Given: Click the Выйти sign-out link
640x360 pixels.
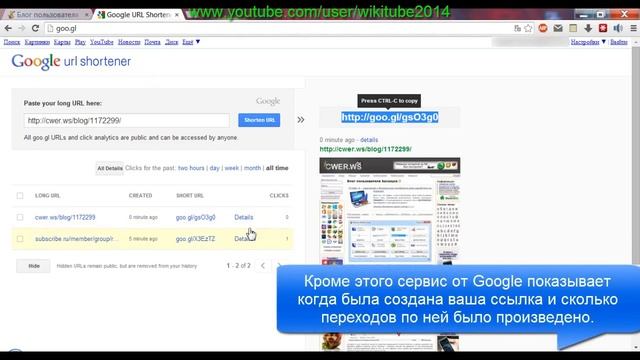Looking at the screenshot, I should (619, 42).
